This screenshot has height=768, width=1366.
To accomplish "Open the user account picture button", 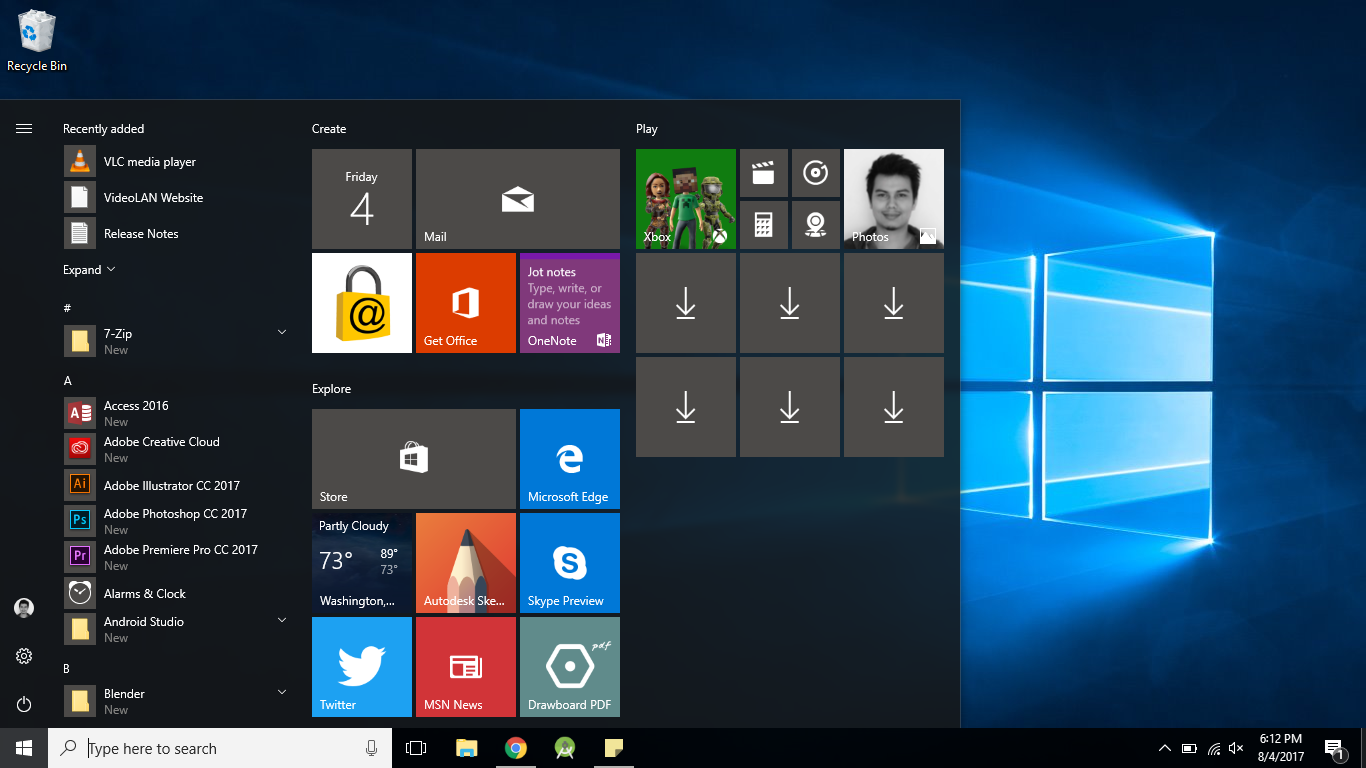I will (24, 607).
